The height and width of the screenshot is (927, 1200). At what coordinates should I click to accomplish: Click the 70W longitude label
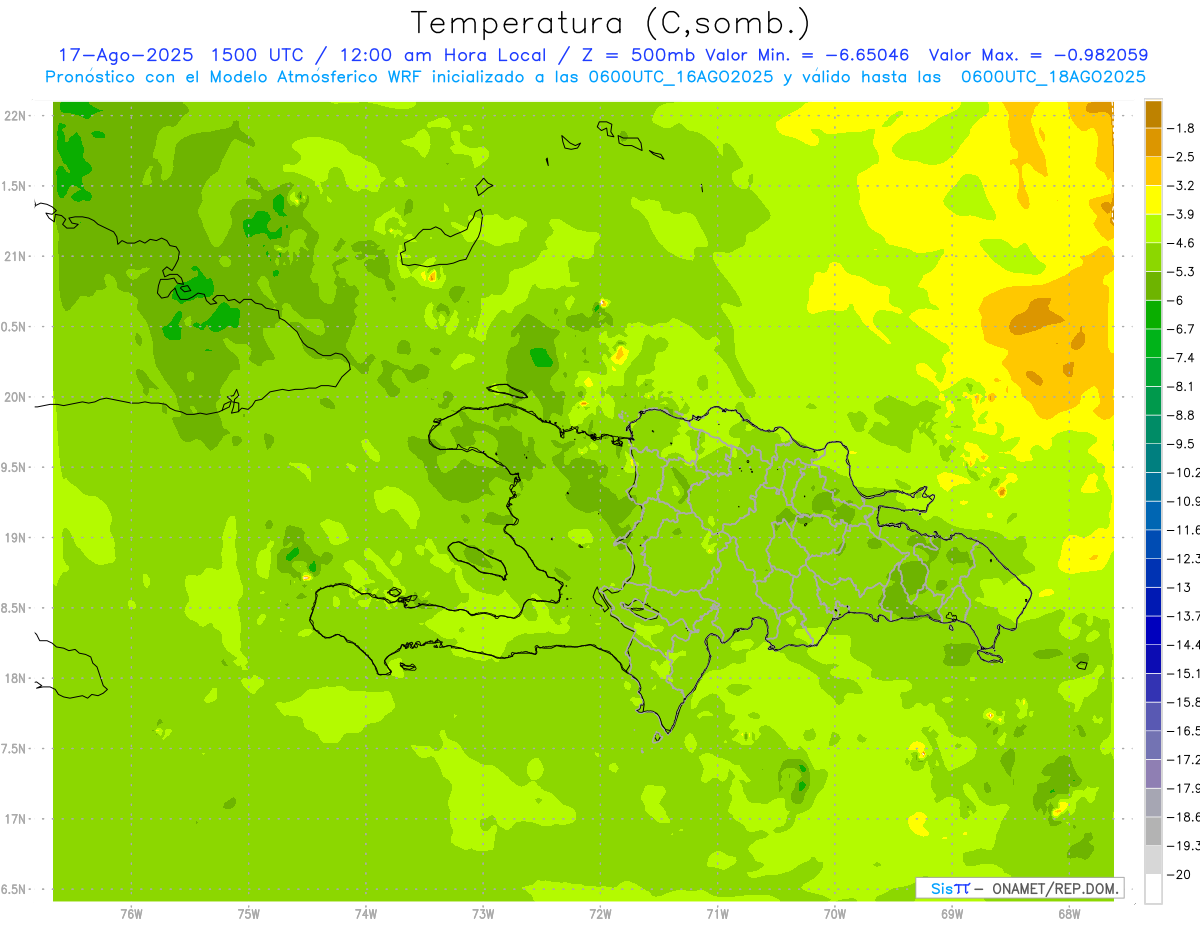(835, 913)
